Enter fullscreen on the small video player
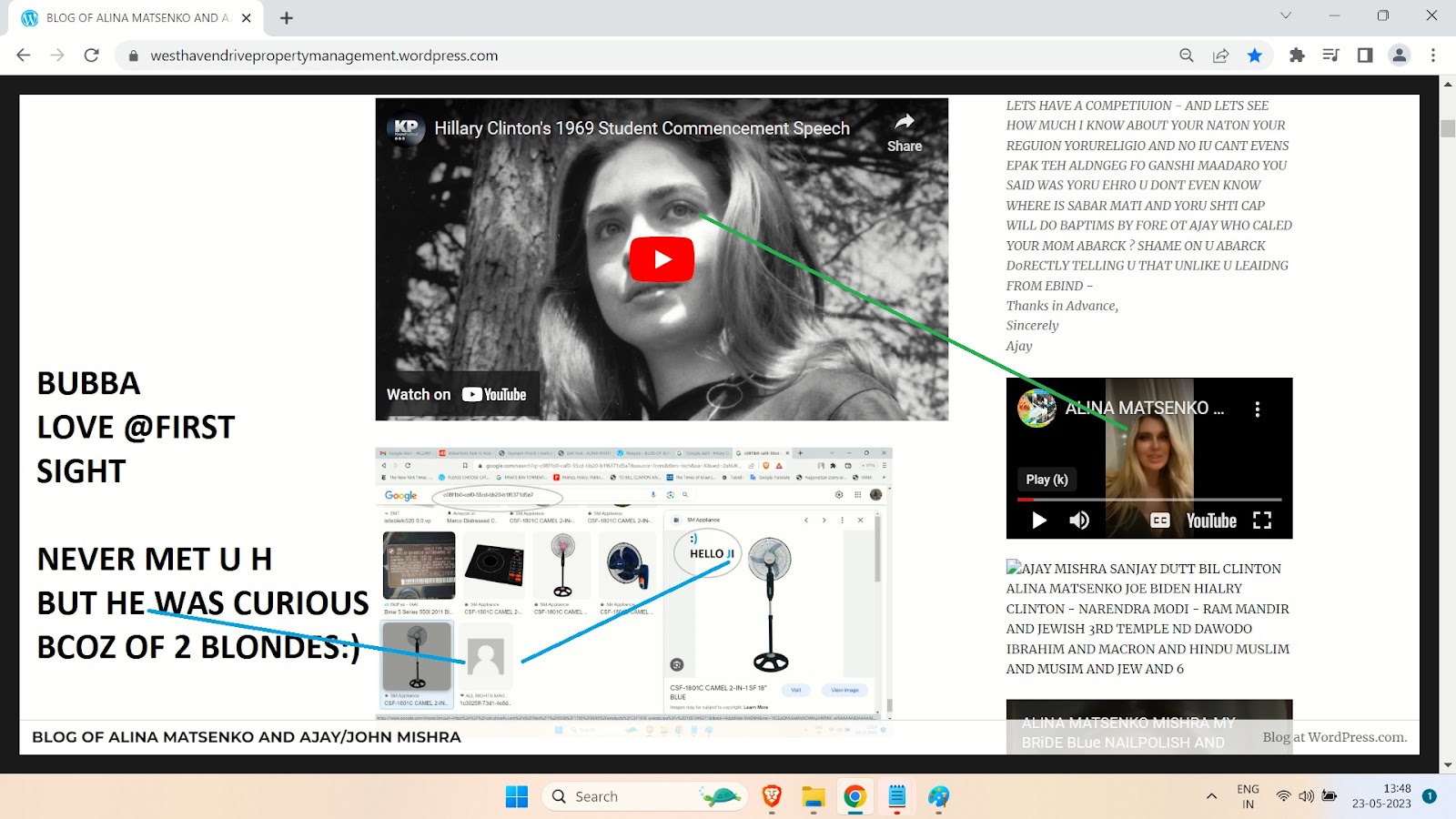Screen dimensions: 1456x819 (x=1261, y=521)
